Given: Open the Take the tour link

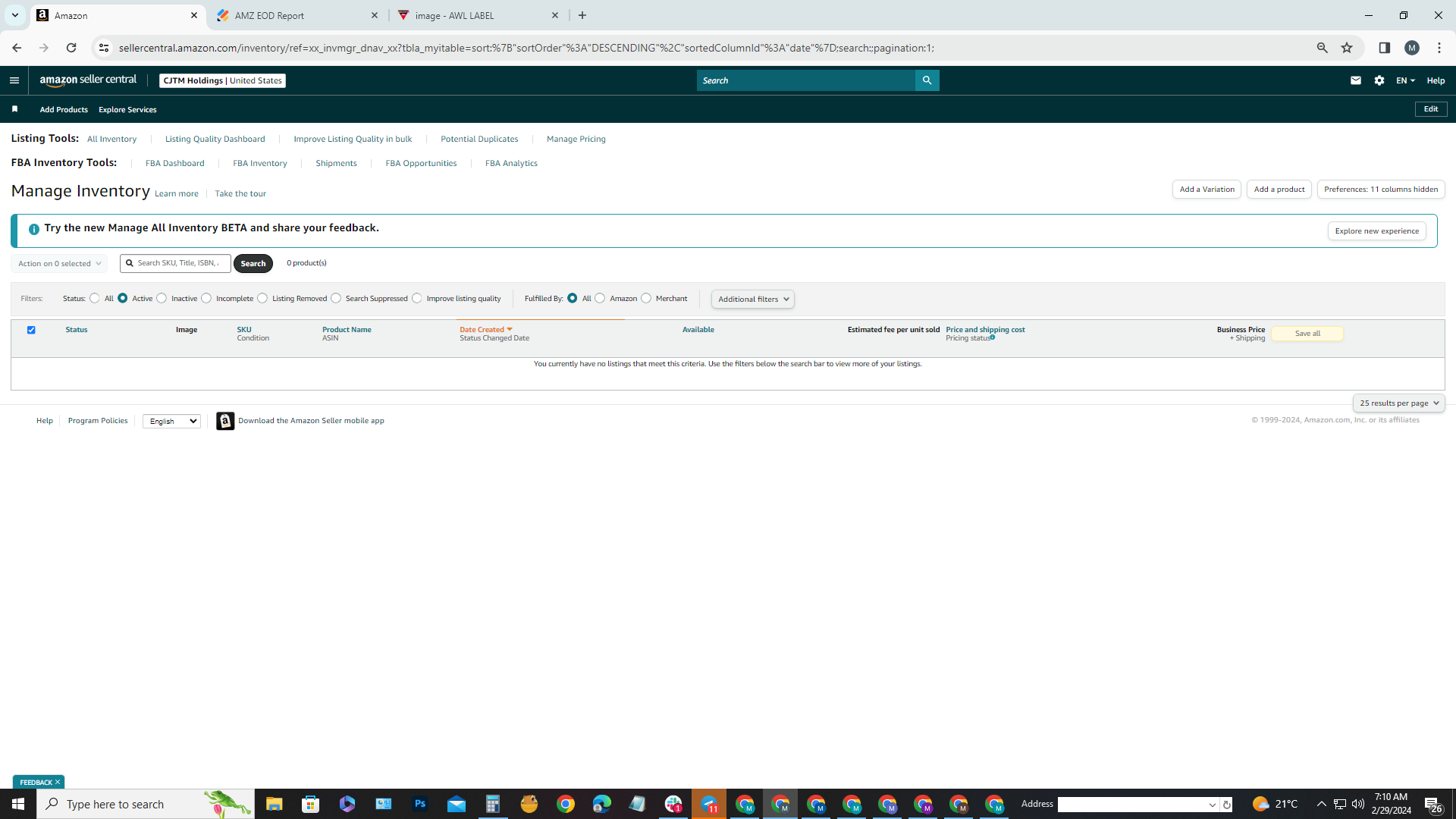Looking at the screenshot, I should pos(240,194).
